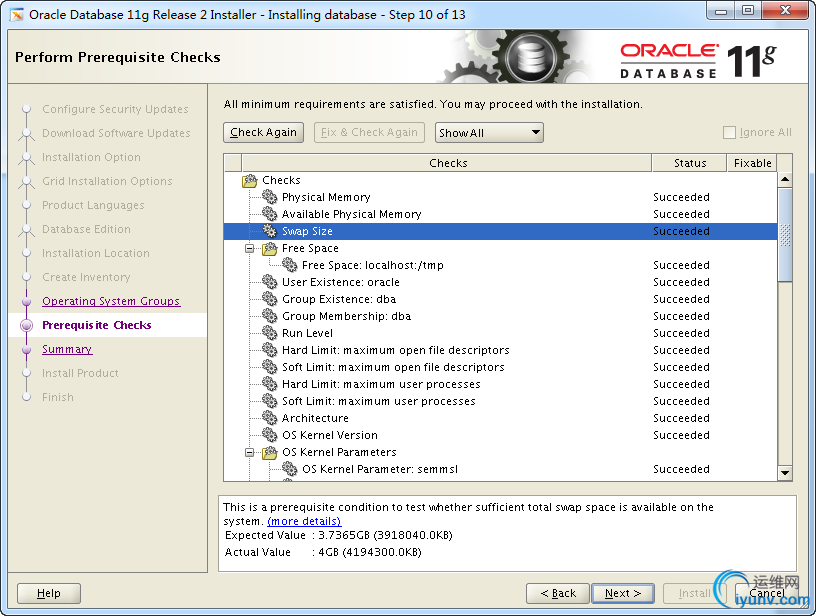Select the Physical Memory check row

501,197
